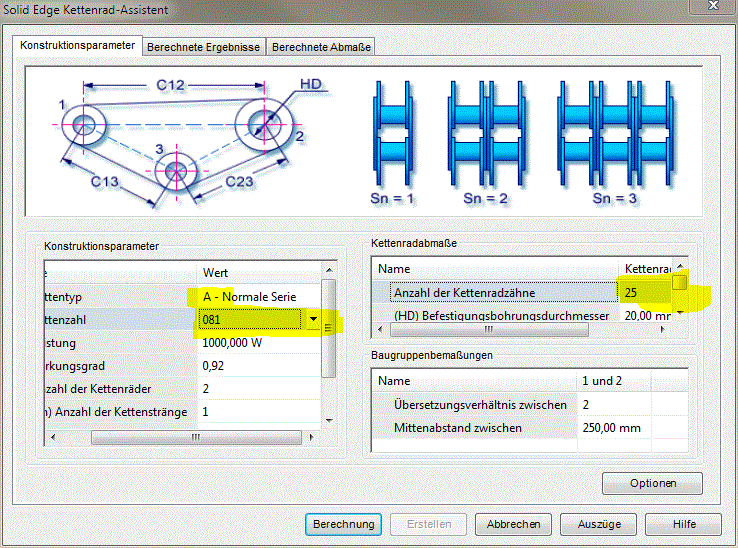
Task: Open the chain number 081 dropdown arrow
Action: [x=313, y=320]
